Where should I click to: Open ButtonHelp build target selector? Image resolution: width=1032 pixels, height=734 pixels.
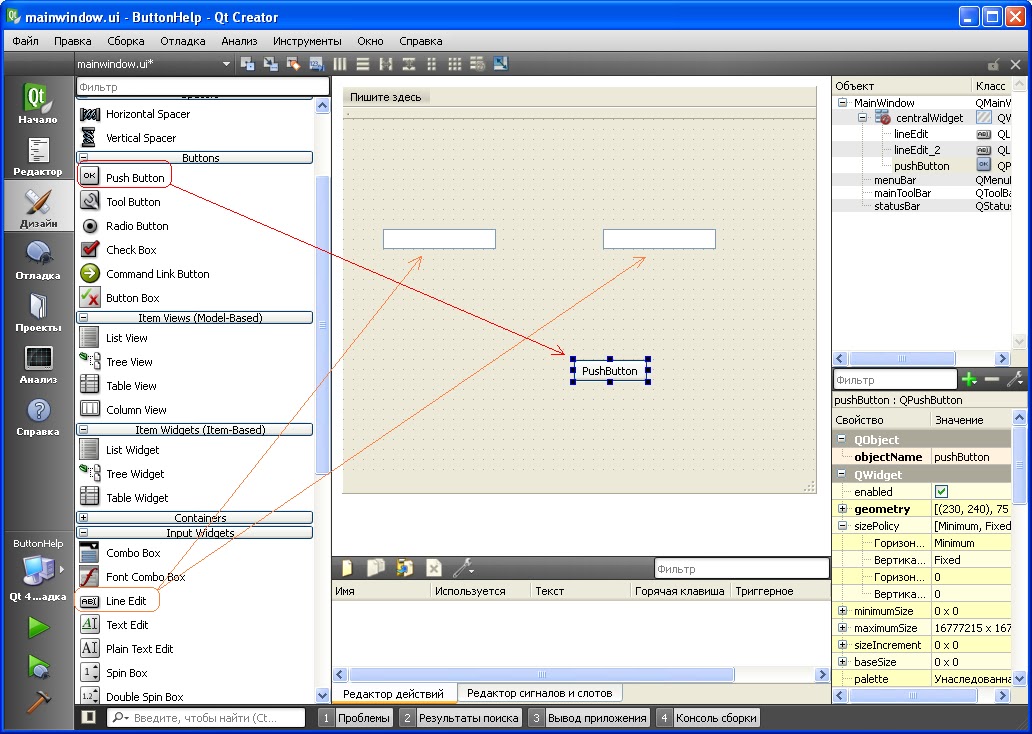tap(38, 569)
